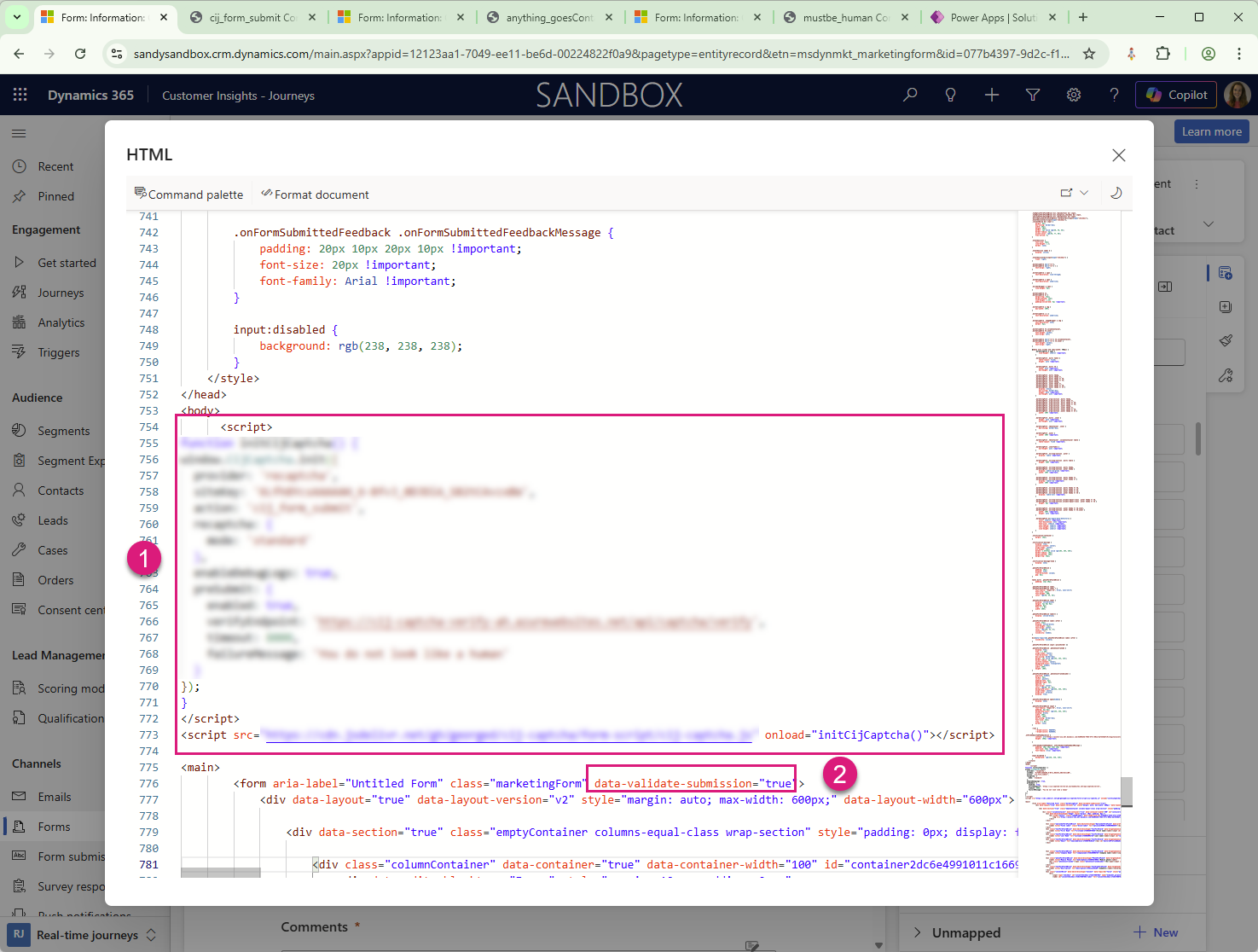Switch to the anything_goes browser tab
1258x952 pixels.
[x=548, y=17]
